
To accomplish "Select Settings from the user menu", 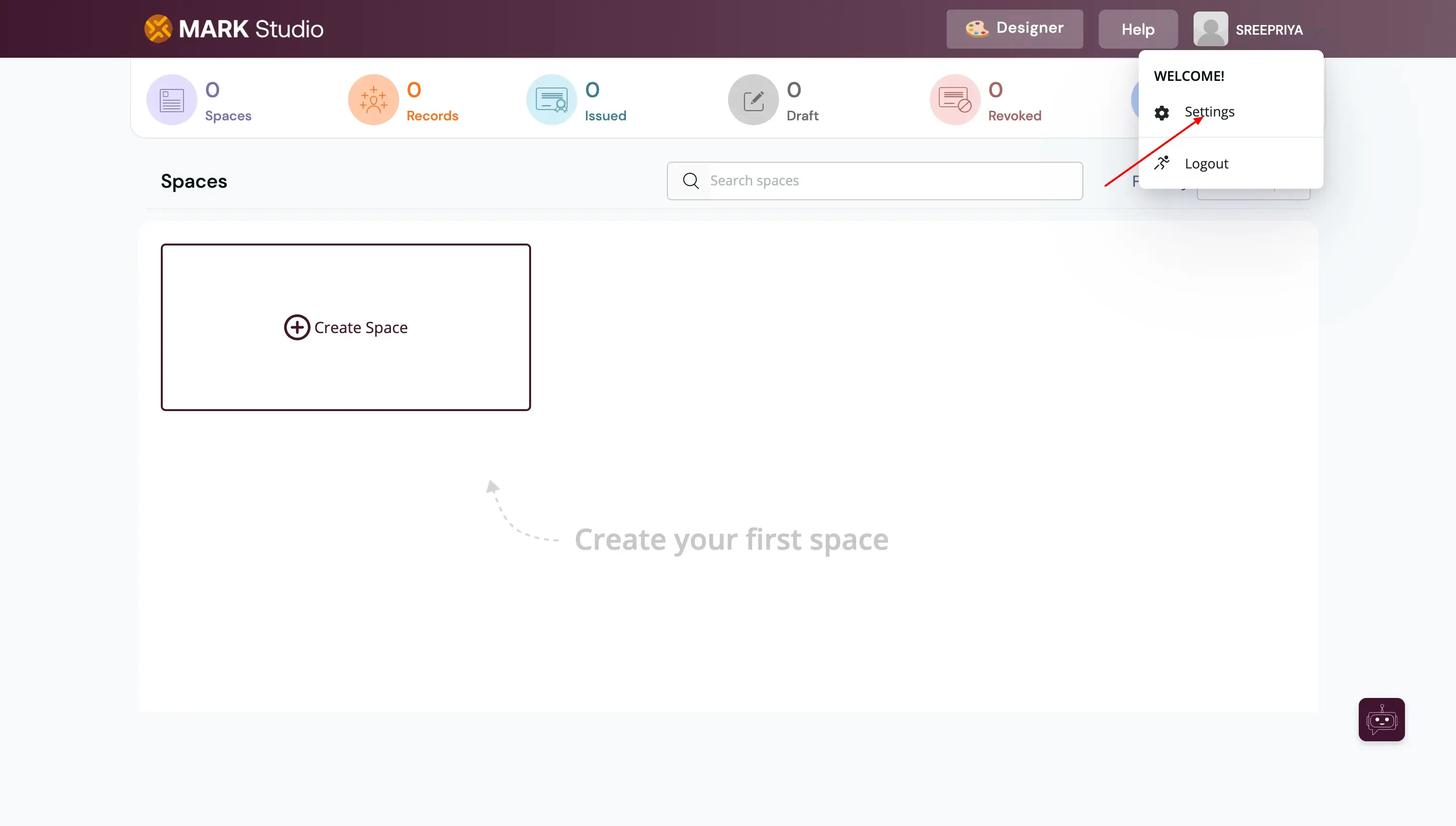I will coord(1209,112).
